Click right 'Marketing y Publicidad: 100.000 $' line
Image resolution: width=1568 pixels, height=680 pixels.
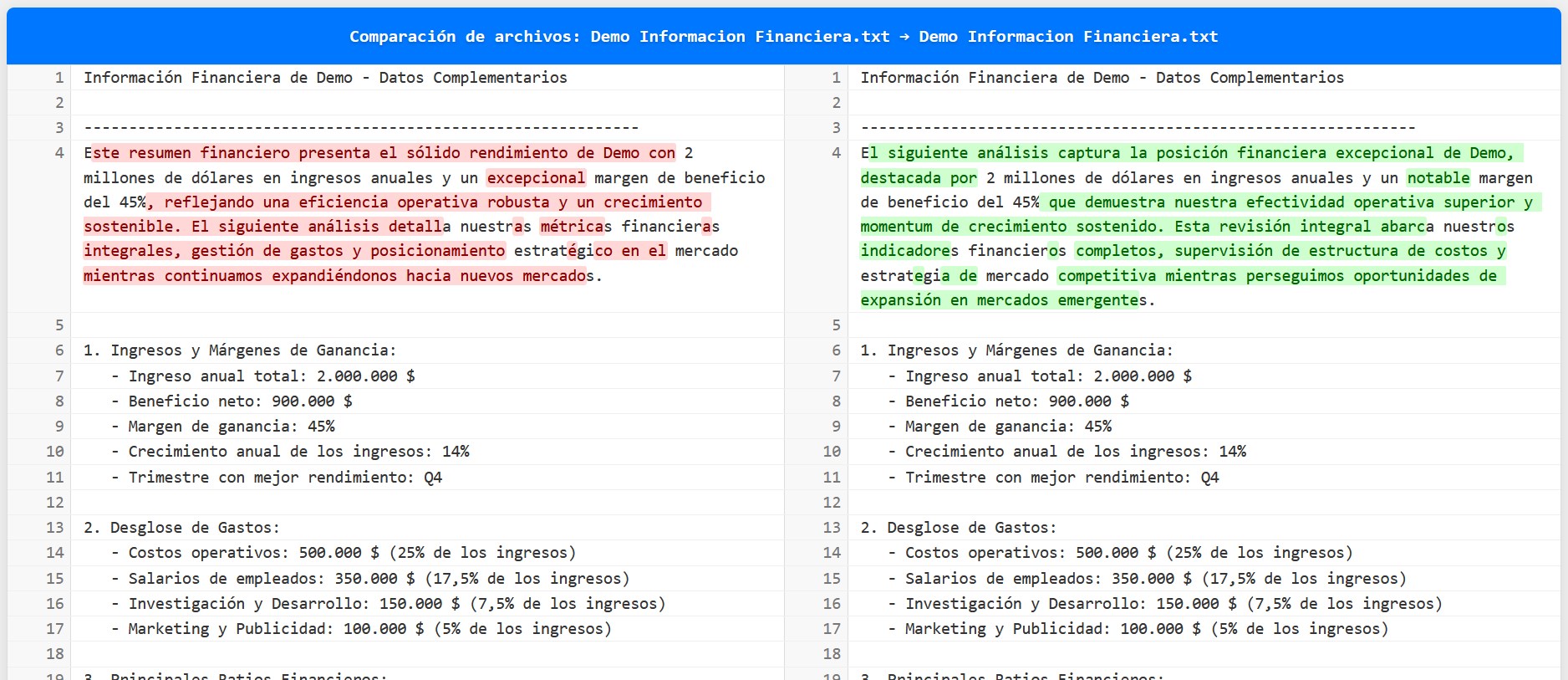pos(1138,628)
